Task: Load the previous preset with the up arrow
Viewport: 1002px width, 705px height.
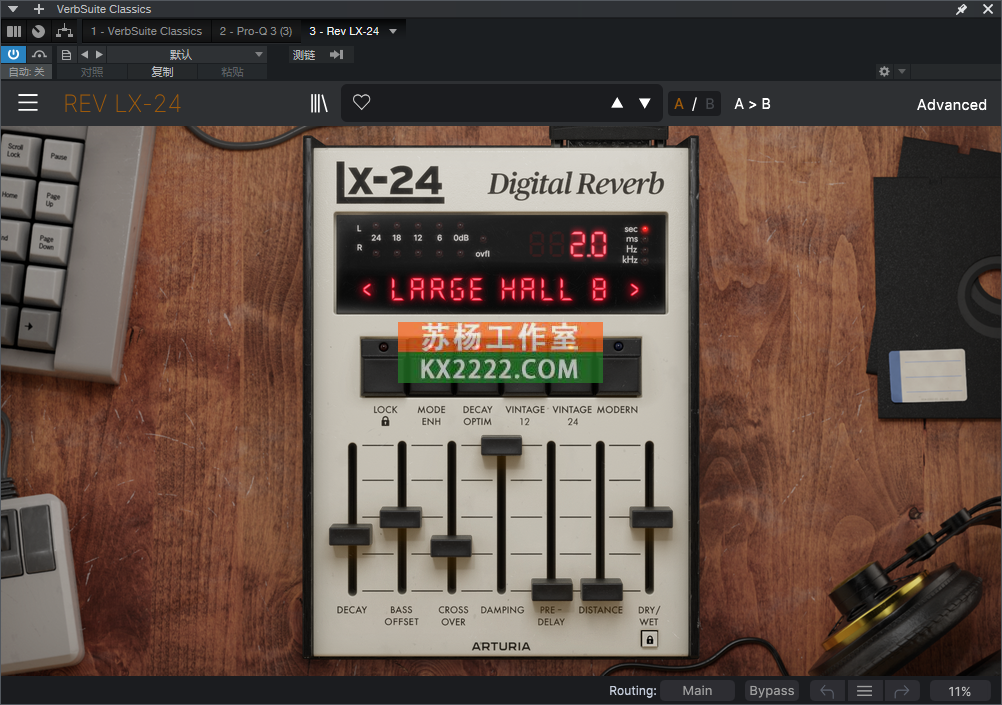Action: (x=617, y=103)
